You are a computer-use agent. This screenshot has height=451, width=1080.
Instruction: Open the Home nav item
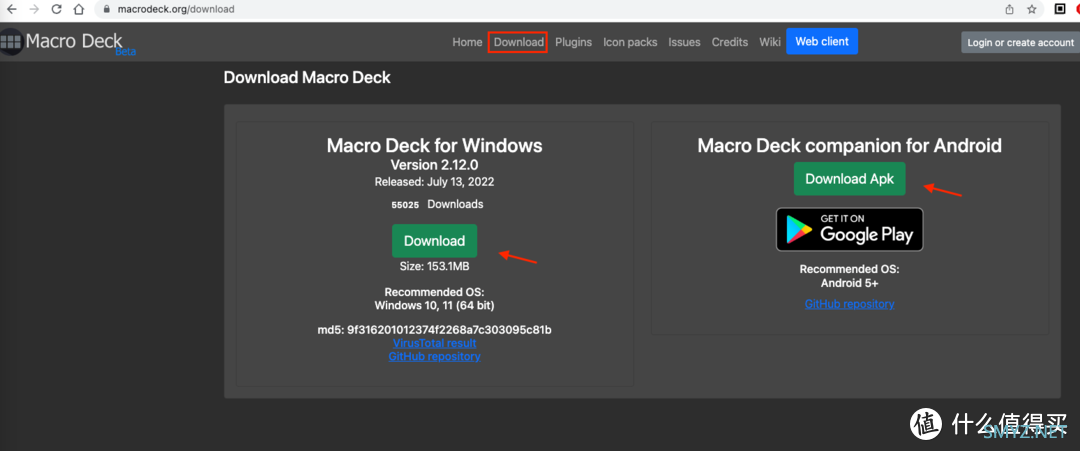[x=467, y=42]
